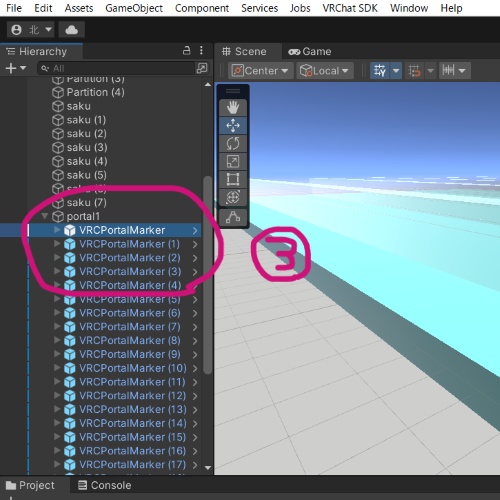This screenshot has width=500, height=500.
Task: Open the Hierarchy panel options menu
Action: click(x=201, y=51)
